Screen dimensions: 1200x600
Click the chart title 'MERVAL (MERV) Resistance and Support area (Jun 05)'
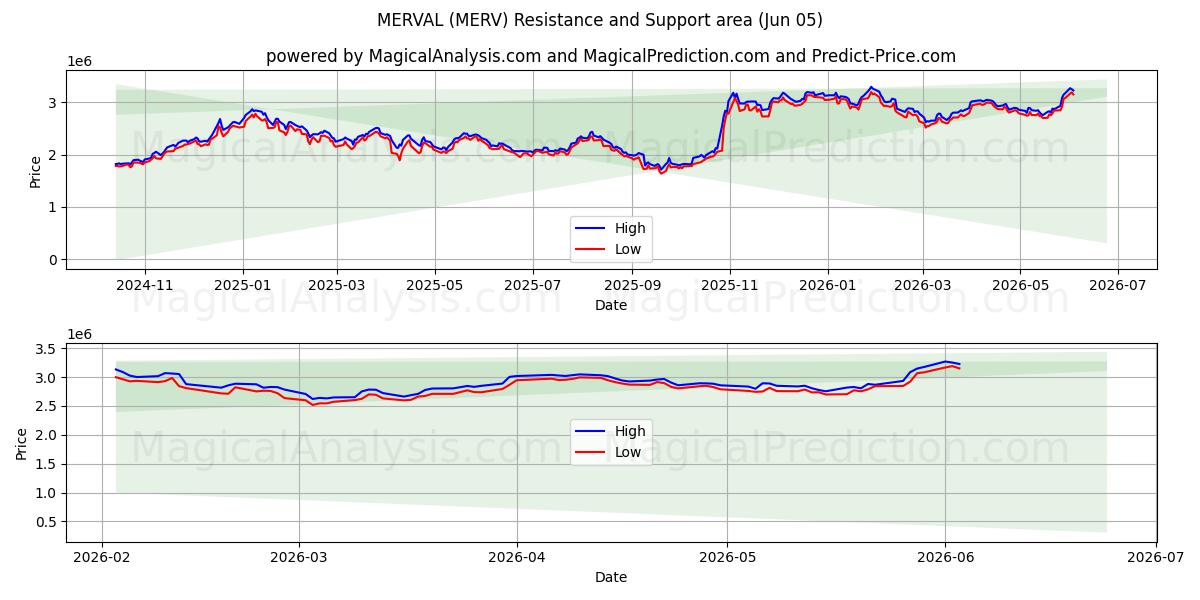pyautogui.click(x=600, y=20)
